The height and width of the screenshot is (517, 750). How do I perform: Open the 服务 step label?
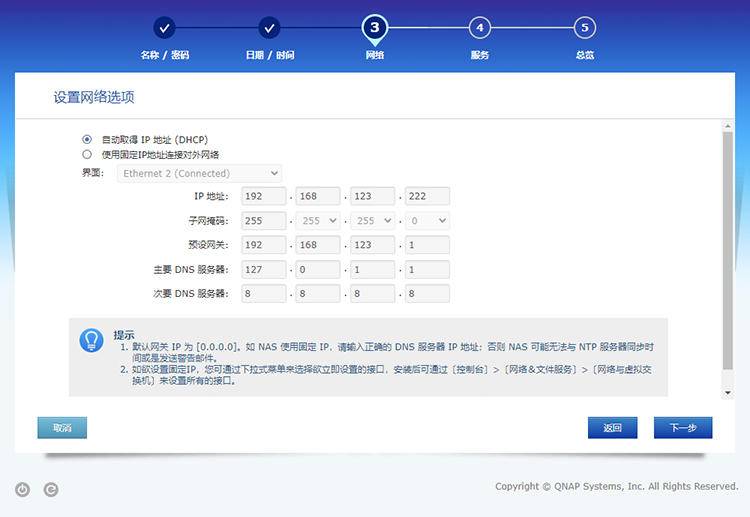(480, 55)
